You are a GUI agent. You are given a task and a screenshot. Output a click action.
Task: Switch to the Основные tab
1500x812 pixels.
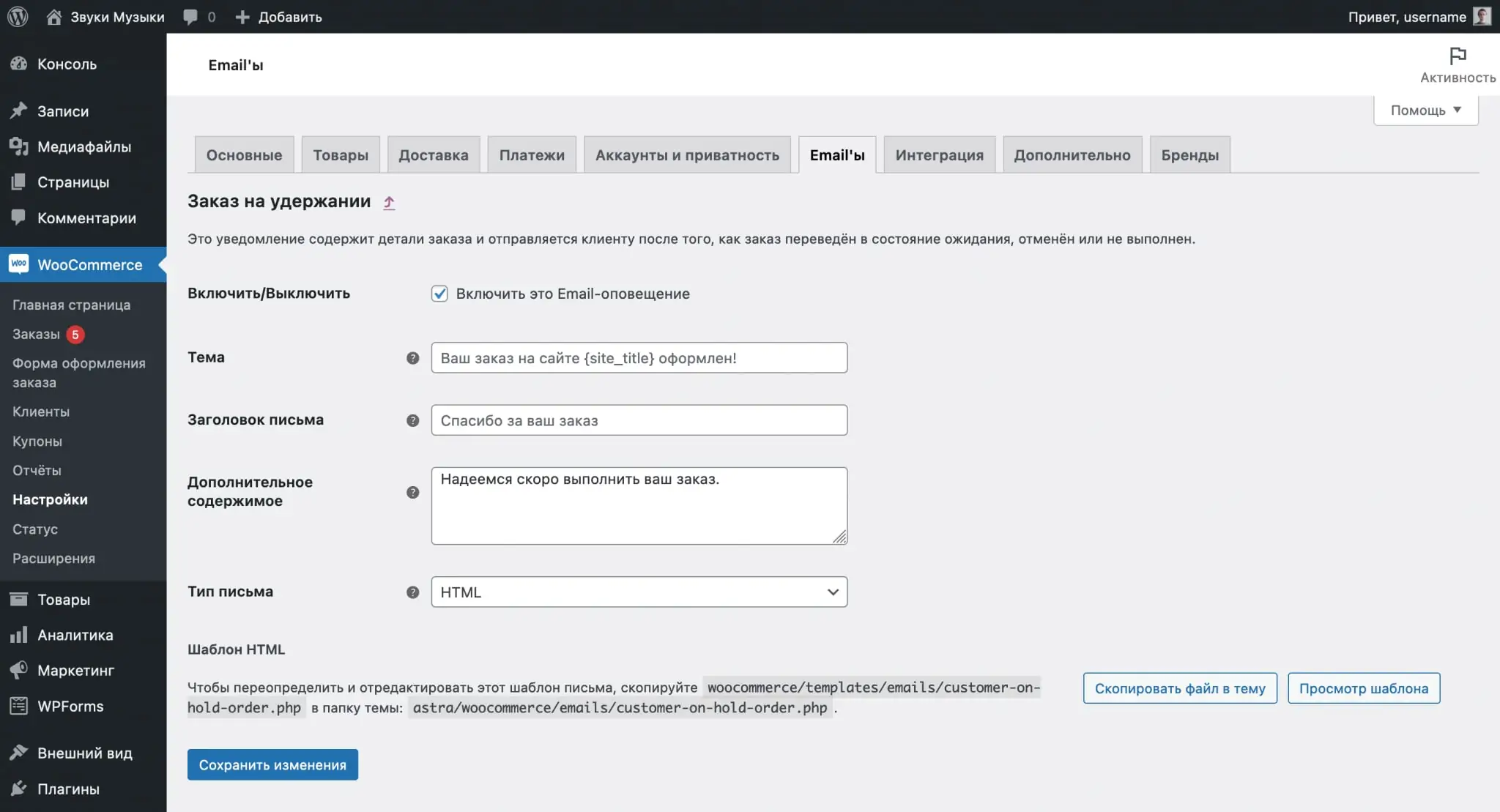(x=244, y=154)
